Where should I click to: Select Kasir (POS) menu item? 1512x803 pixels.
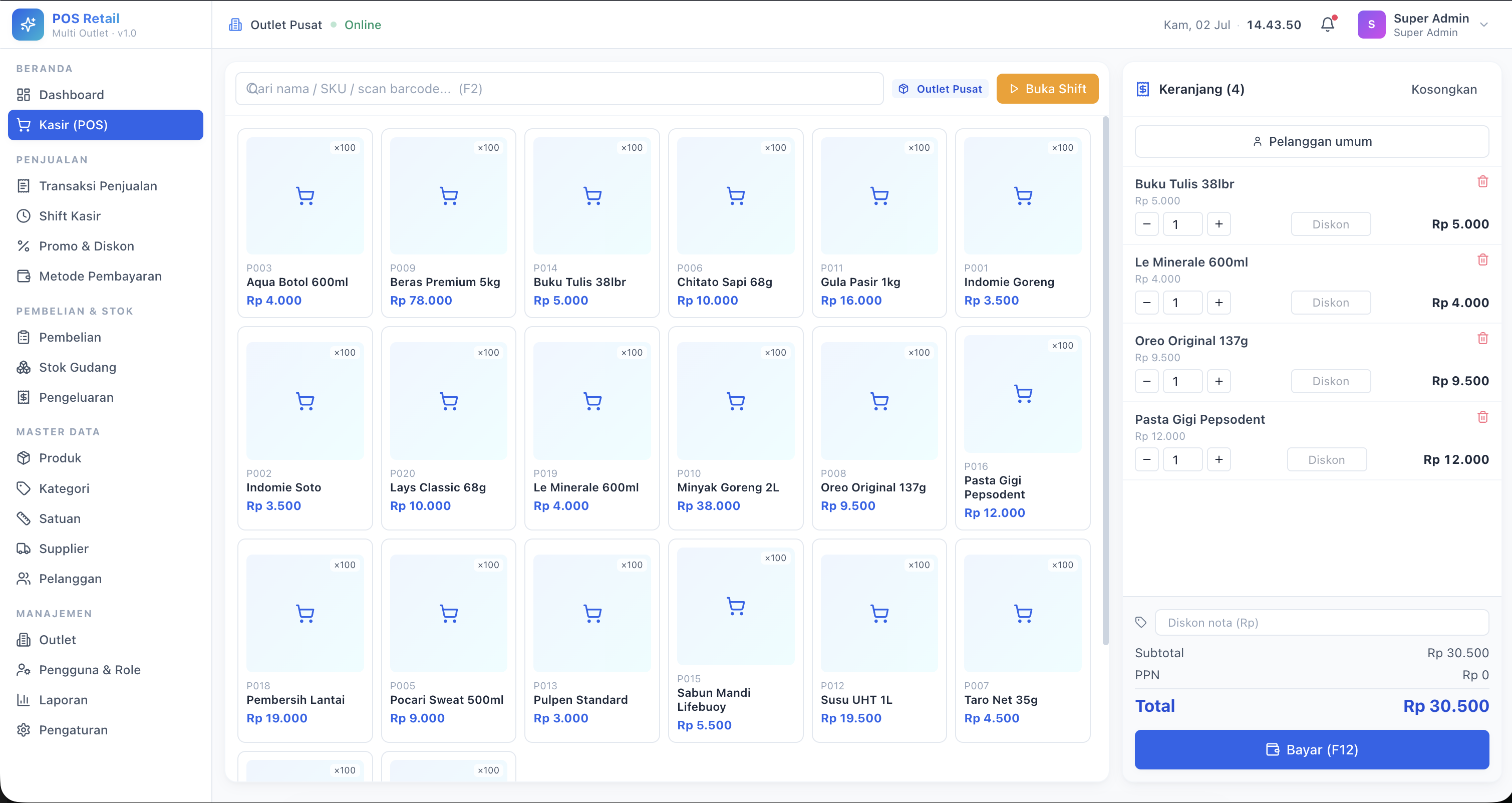(106, 125)
